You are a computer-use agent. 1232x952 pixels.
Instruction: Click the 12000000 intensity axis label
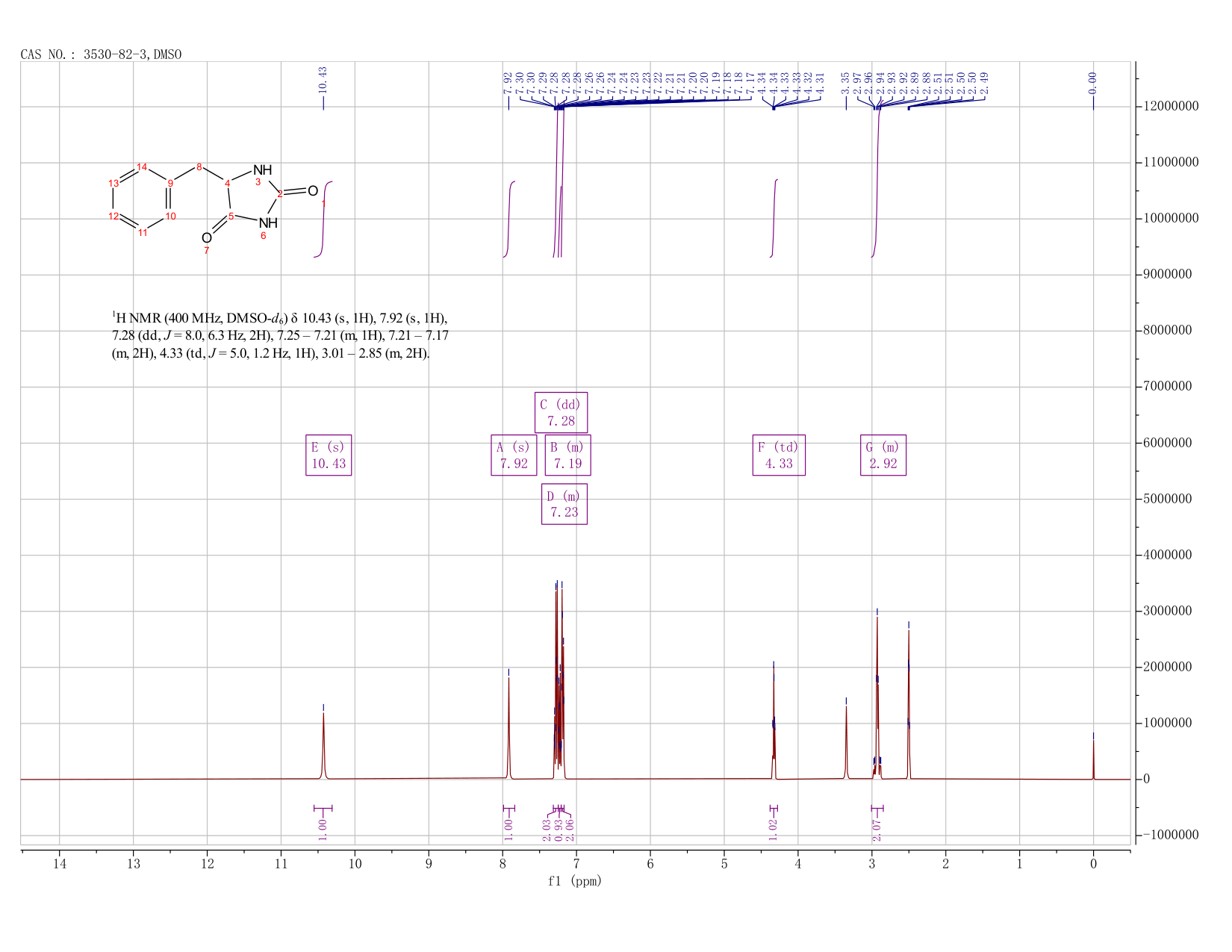(1171, 107)
